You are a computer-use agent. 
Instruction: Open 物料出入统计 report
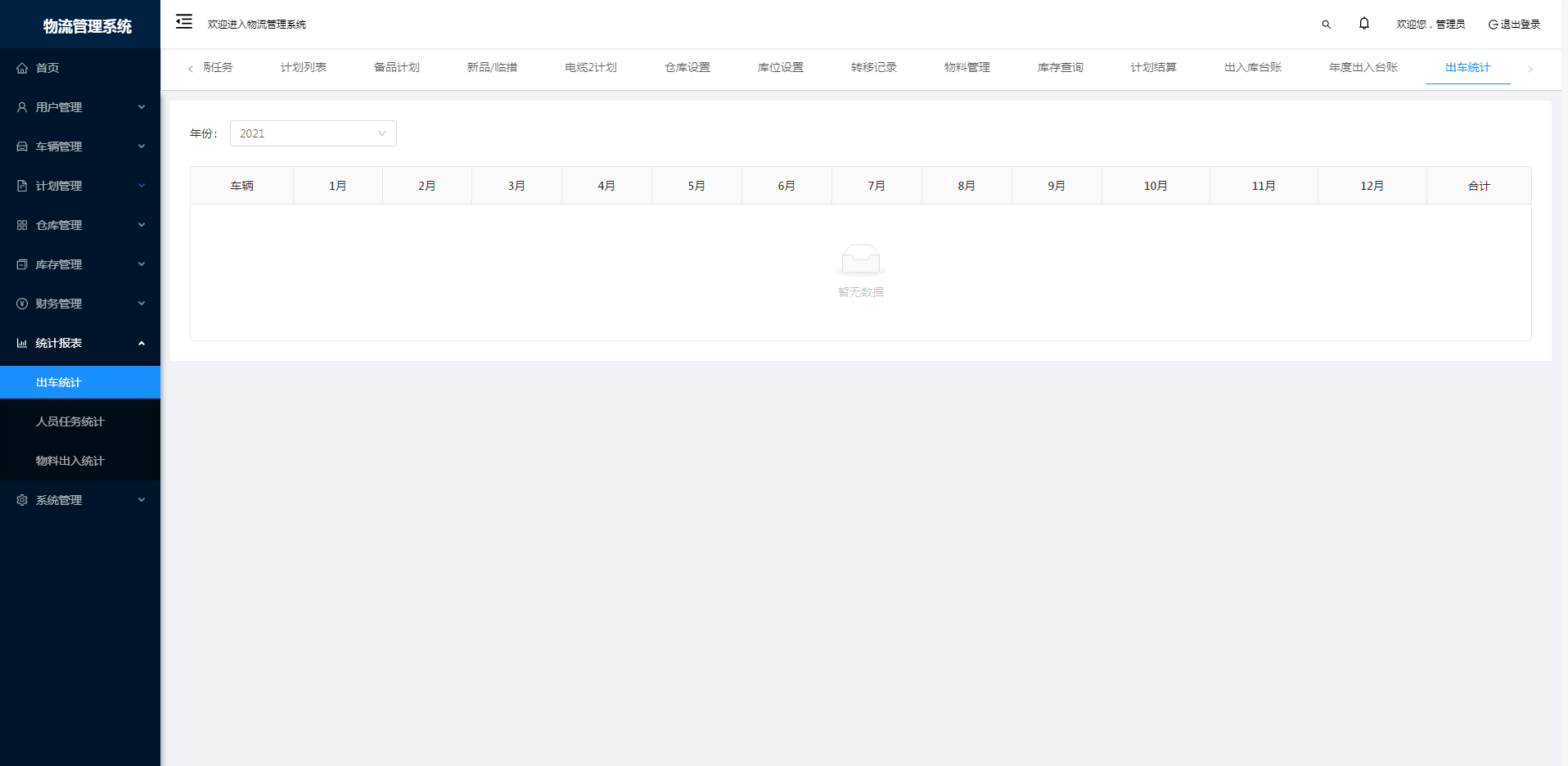(x=70, y=461)
